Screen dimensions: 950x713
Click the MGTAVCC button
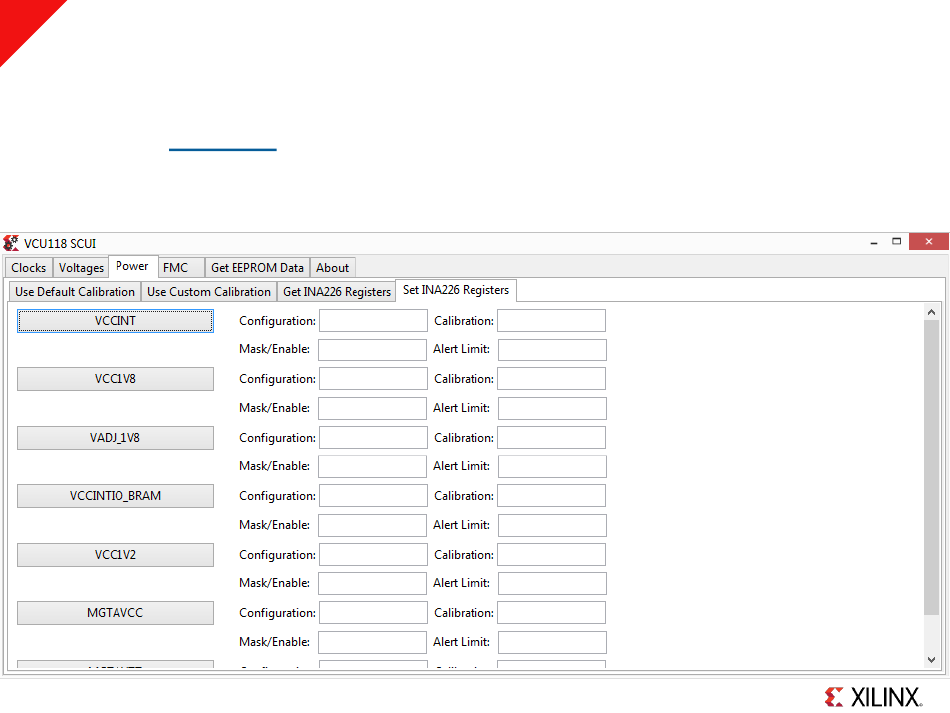[x=115, y=612]
